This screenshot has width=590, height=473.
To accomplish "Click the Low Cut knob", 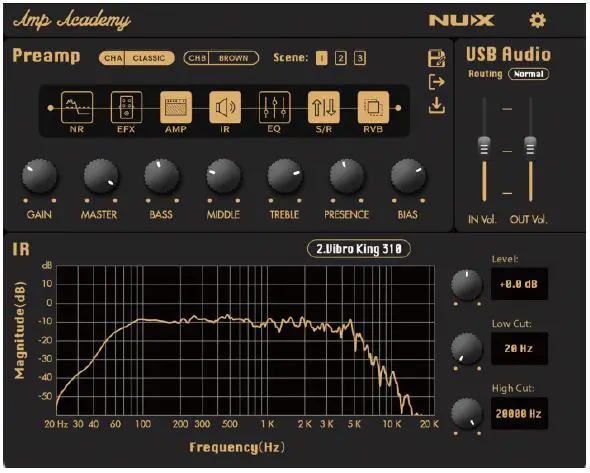I will tap(467, 349).
